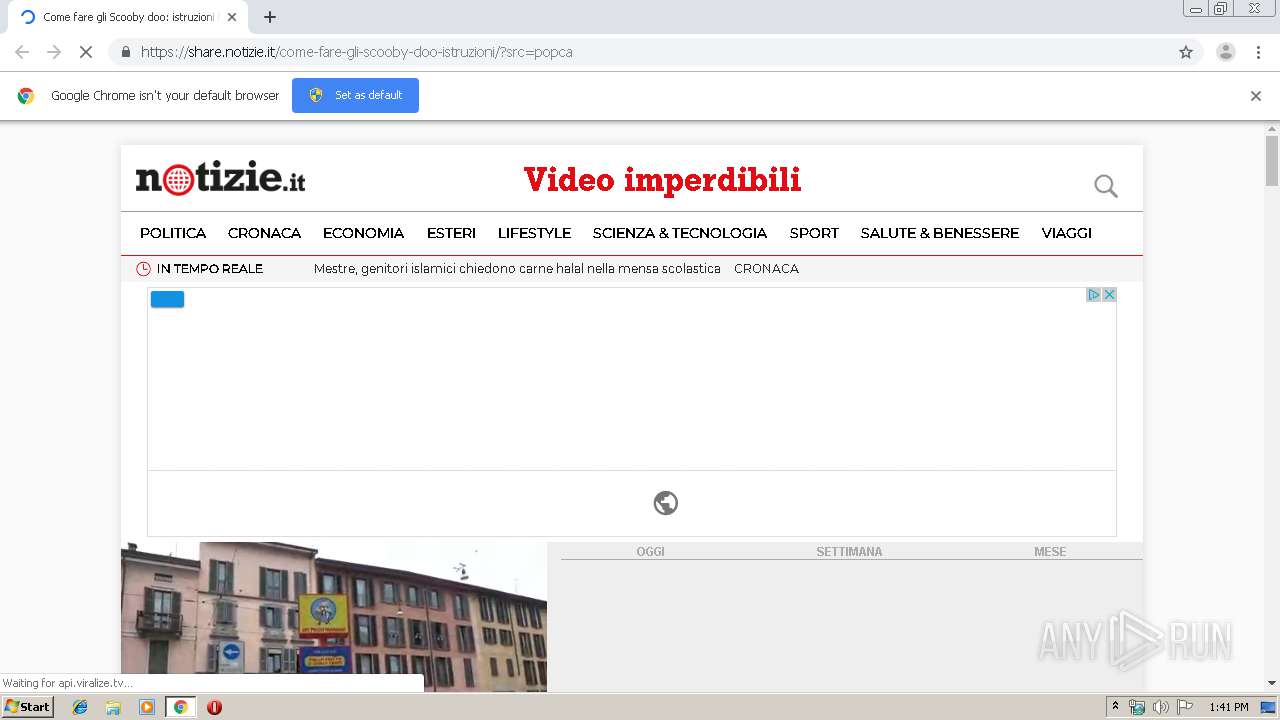Close the ad with X icon
1280x720 pixels.
click(1109, 295)
